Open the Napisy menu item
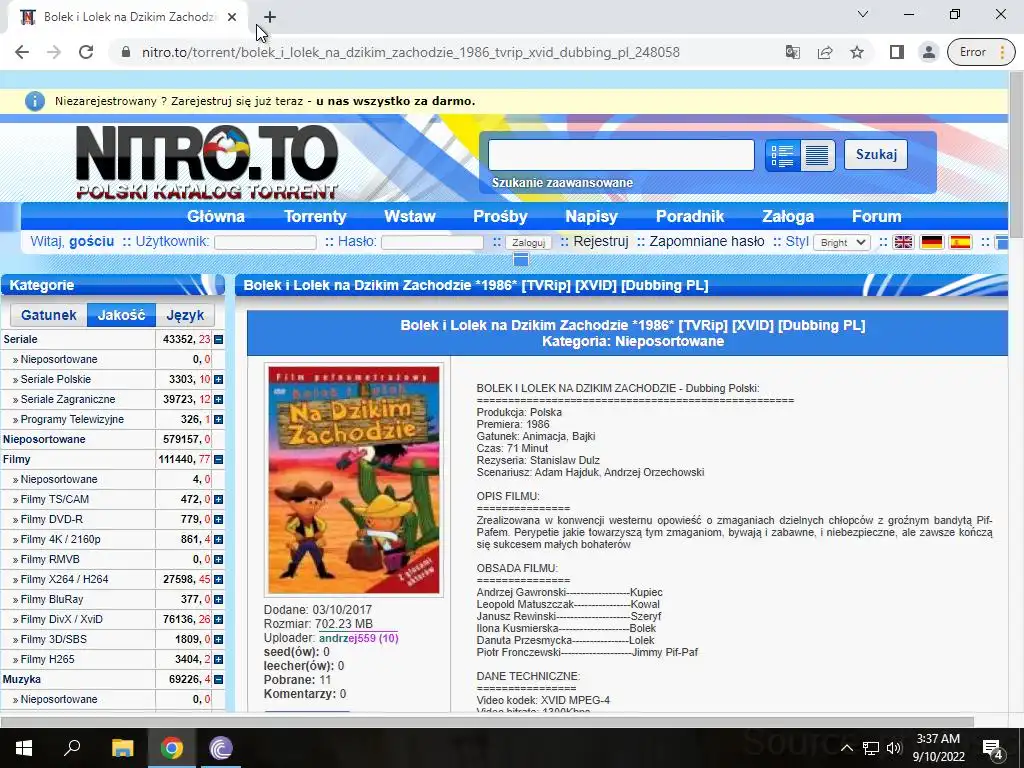The height and width of the screenshot is (768, 1024). tap(592, 216)
